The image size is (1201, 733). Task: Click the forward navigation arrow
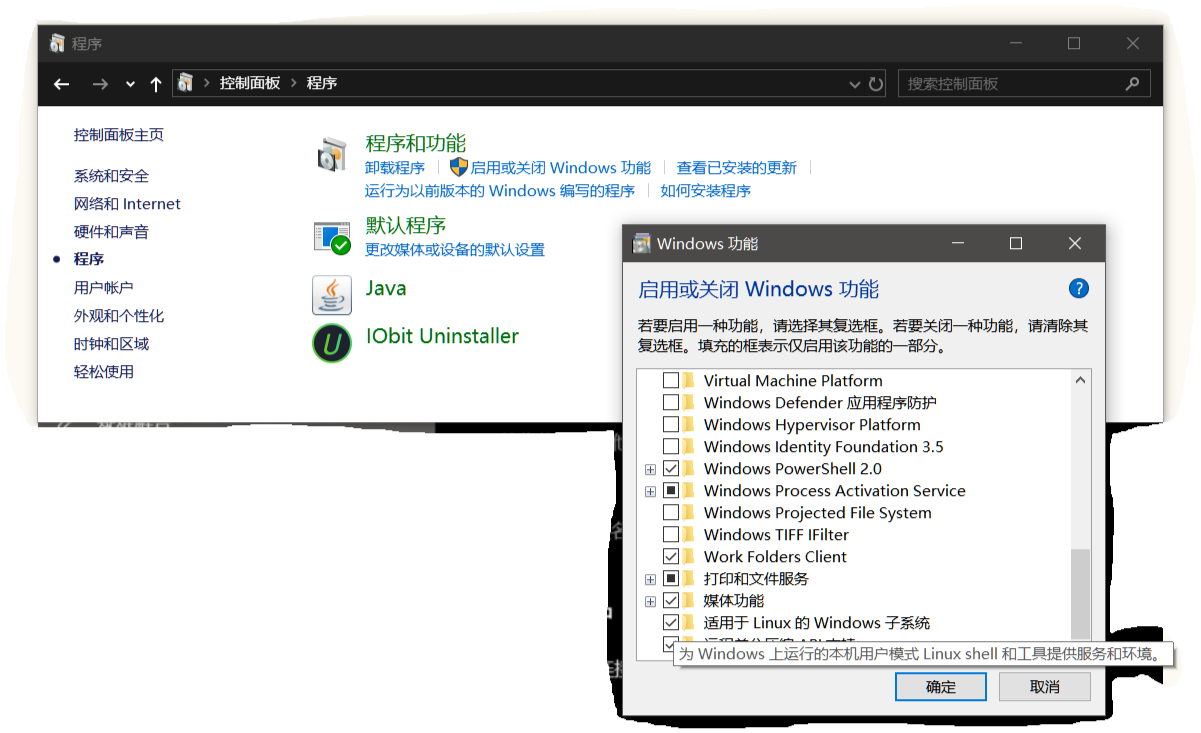tap(100, 84)
